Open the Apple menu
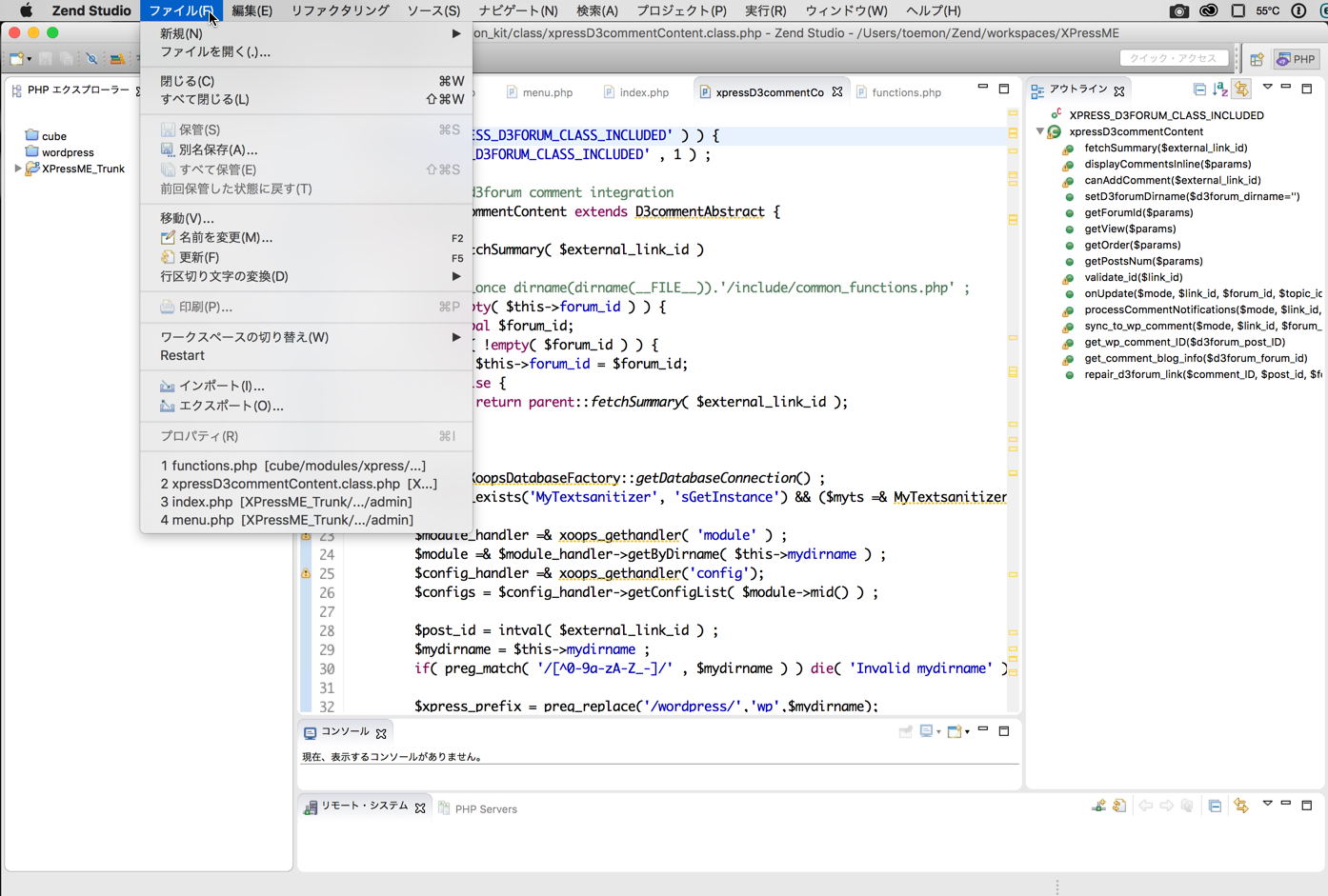 pos(26,10)
